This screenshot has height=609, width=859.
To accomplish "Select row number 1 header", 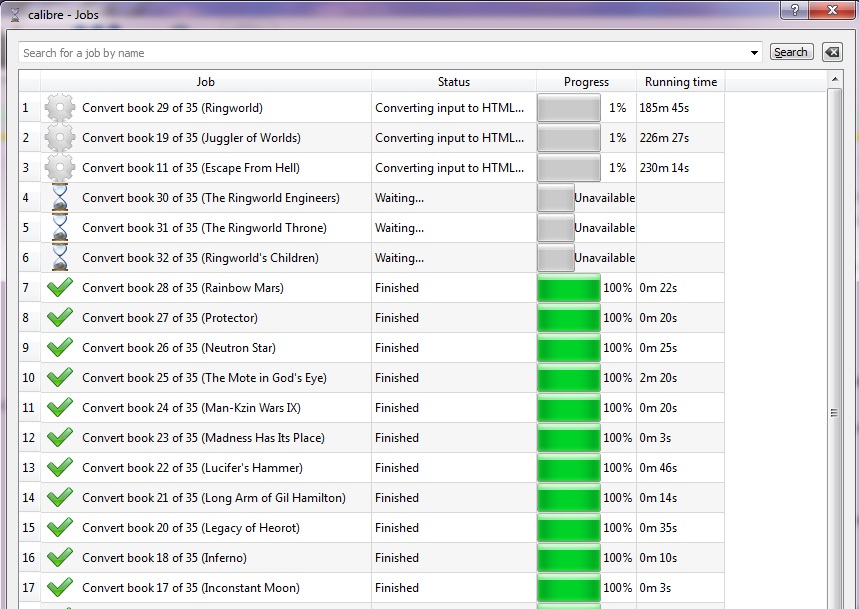I will (x=30, y=108).
